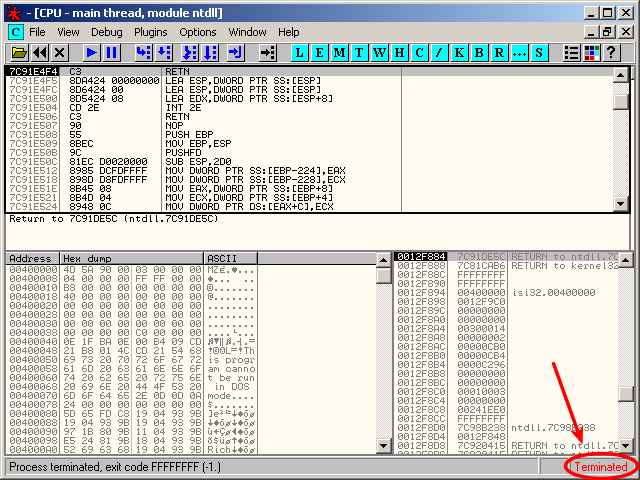Run the program with play icon

pyautogui.click(x=91, y=52)
